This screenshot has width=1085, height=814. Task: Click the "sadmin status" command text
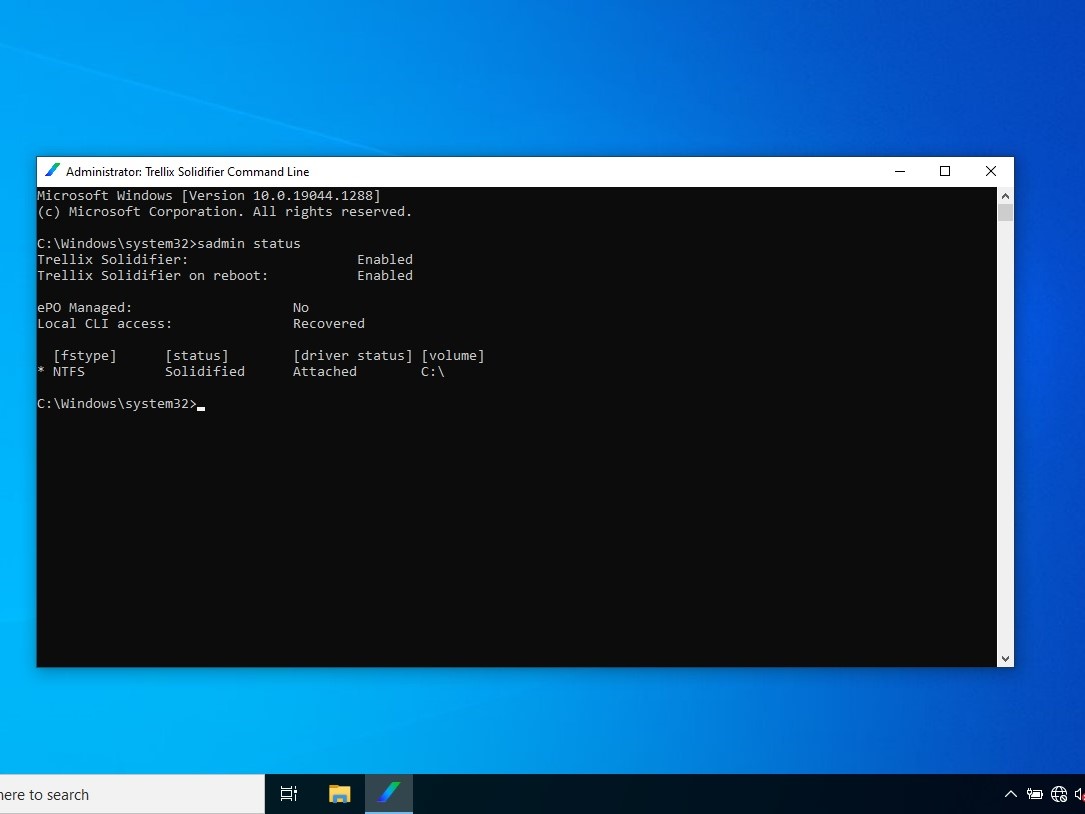point(249,244)
